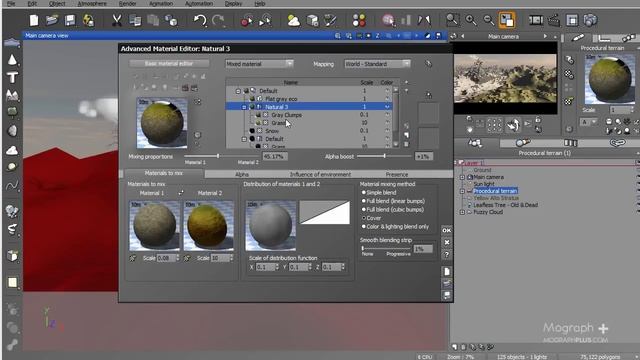Add a rock from left toolbar

tap(12, 131)
